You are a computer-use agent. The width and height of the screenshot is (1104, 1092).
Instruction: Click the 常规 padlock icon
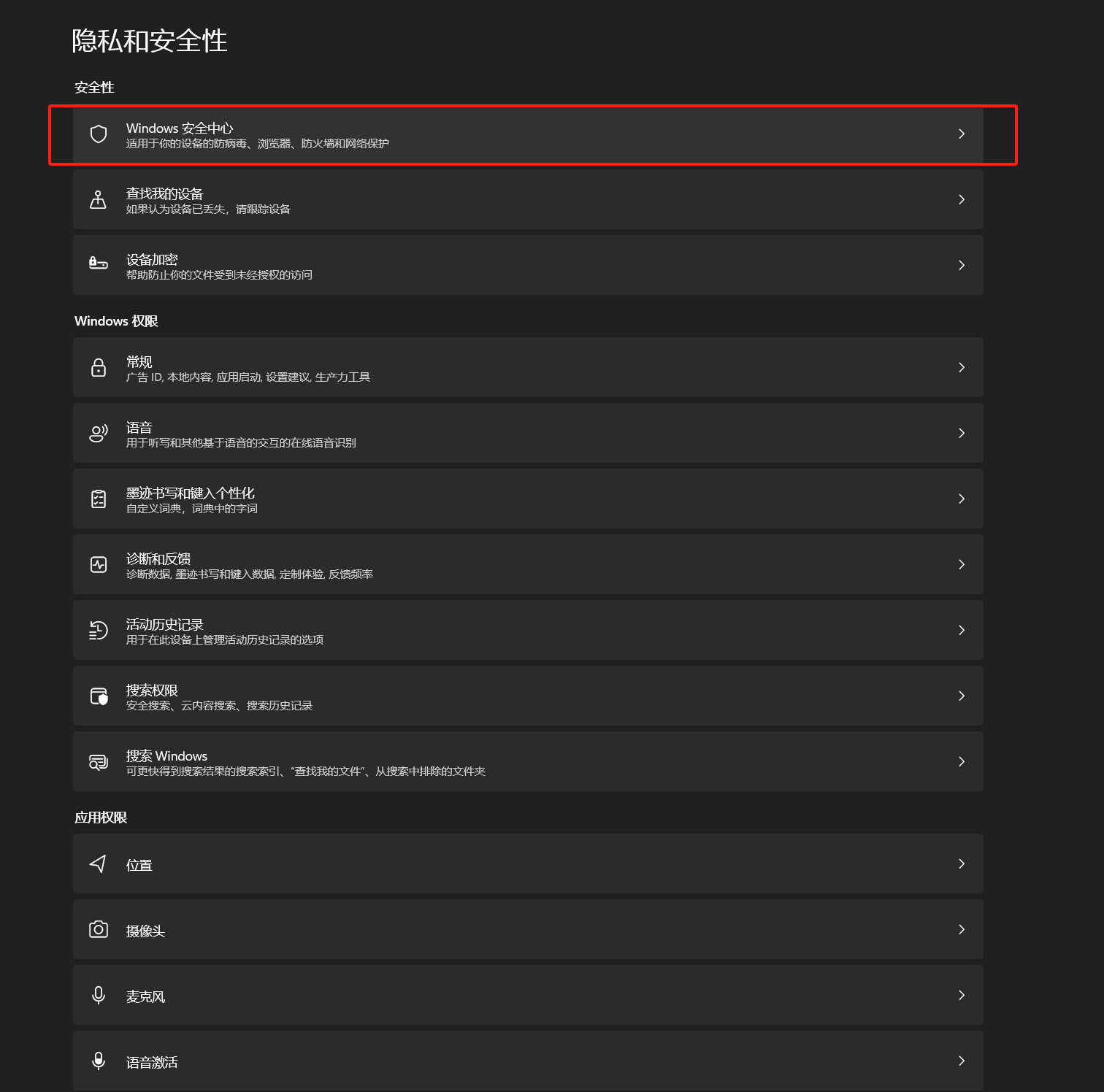[x=99, y=367]
